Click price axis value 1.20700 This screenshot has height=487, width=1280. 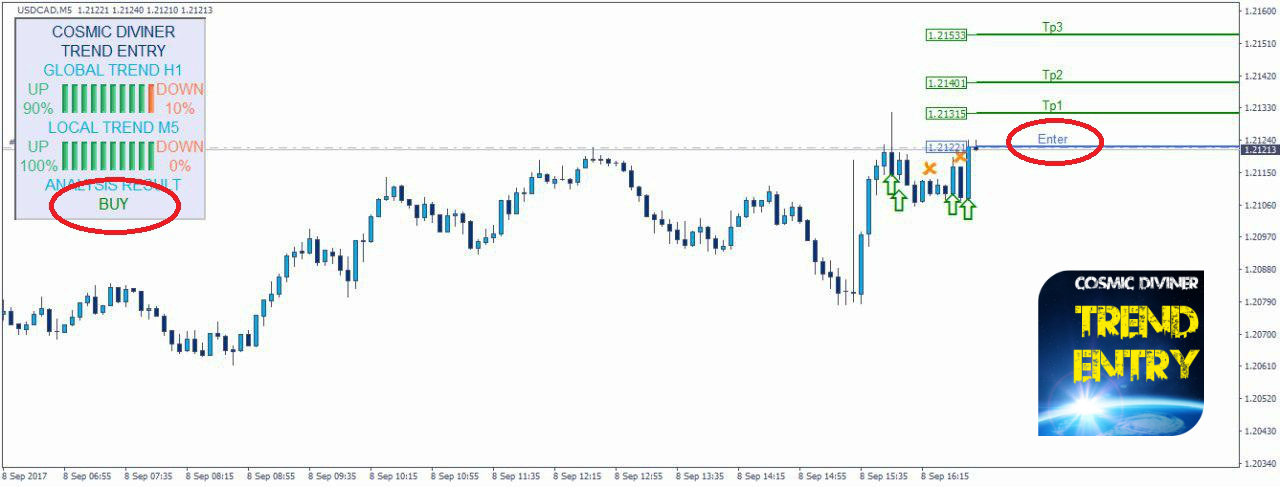pyautogui.click(x=1260, y=334)
